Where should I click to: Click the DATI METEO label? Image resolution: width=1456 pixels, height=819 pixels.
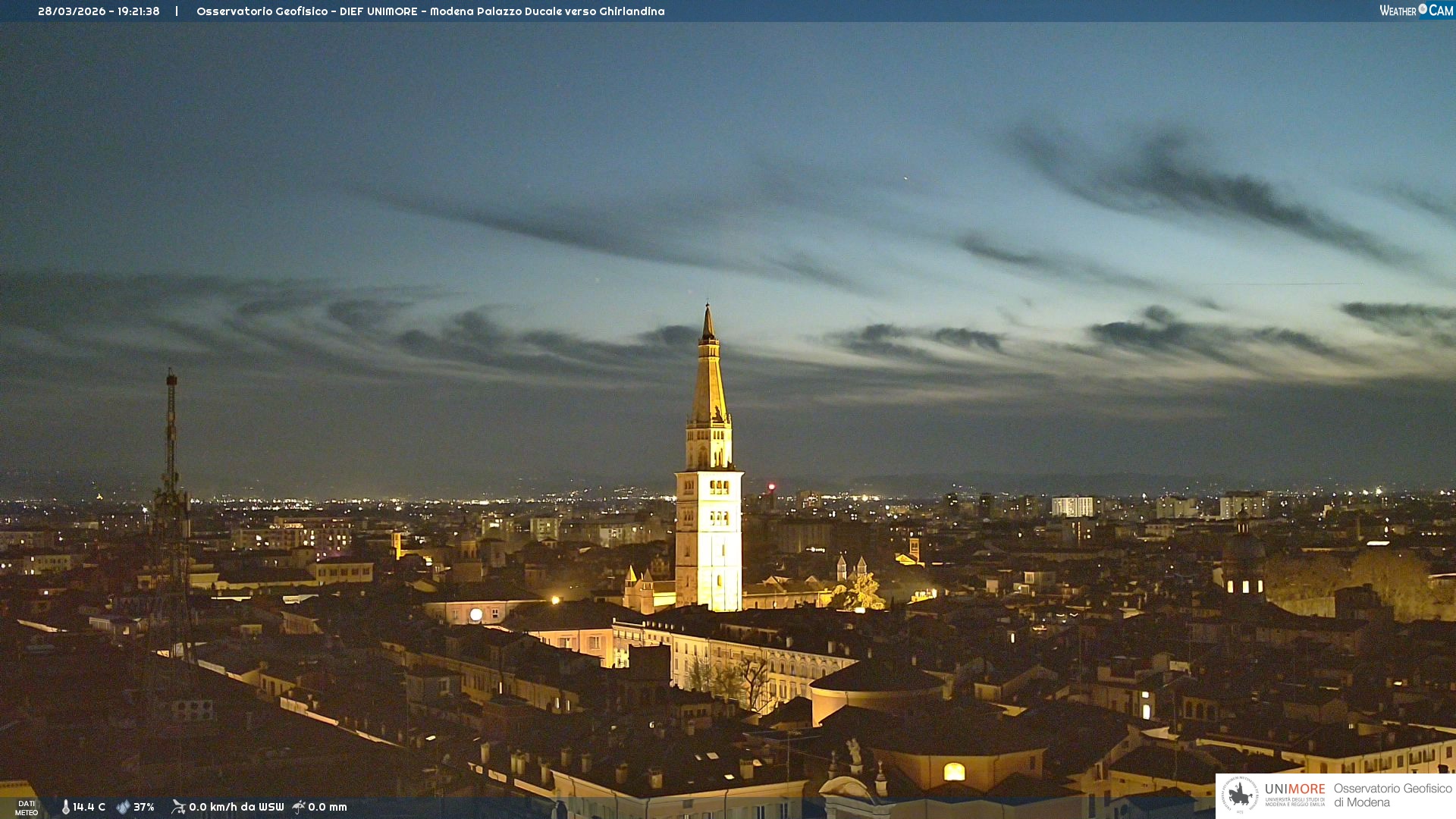coord(27,808)
